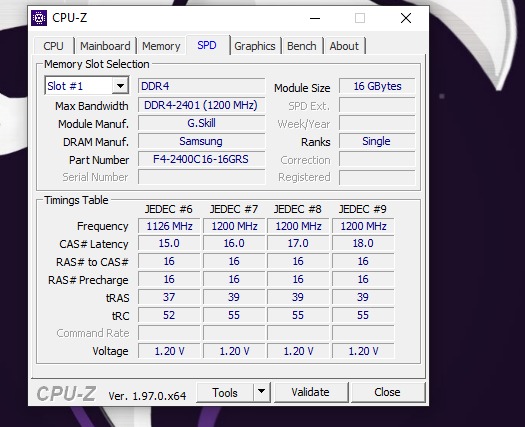Click the tRC value 52
This screenshot has height=427, width=525.
point(169,315)
